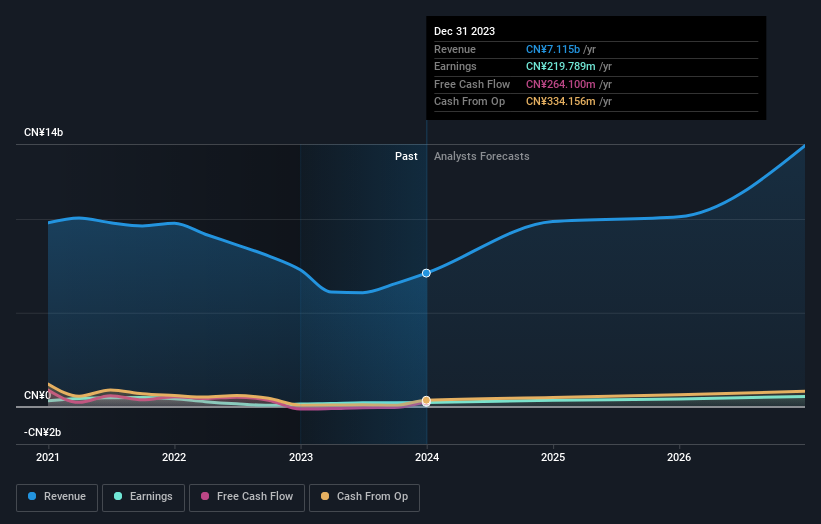The image size is (821, 524).
Task: Click the Cash From Op label in tooltip
Action: pos(470,102)
